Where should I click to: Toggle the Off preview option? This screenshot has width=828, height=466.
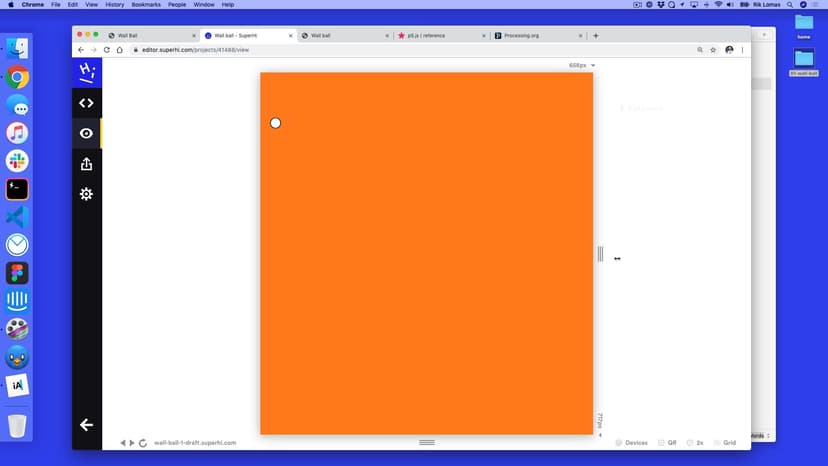click(667, 442)
